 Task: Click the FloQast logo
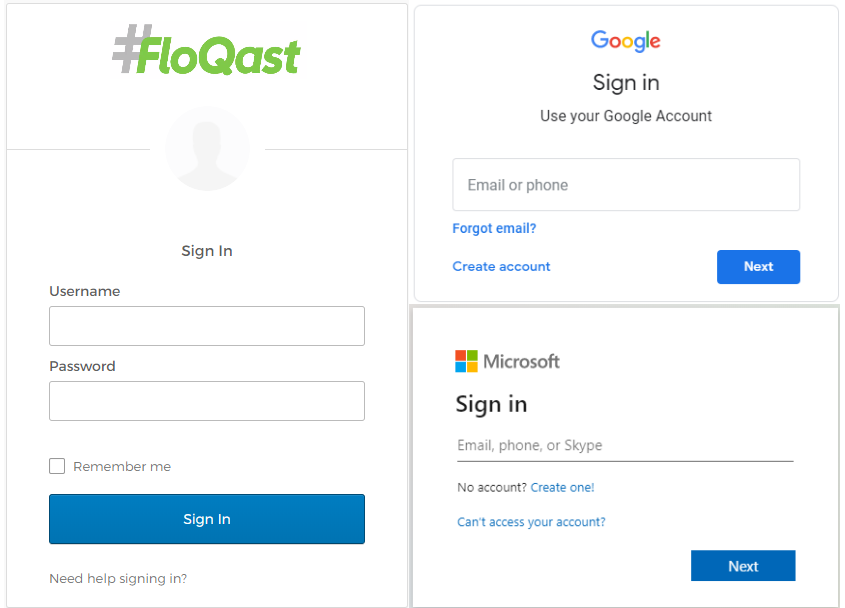[206, 50]
